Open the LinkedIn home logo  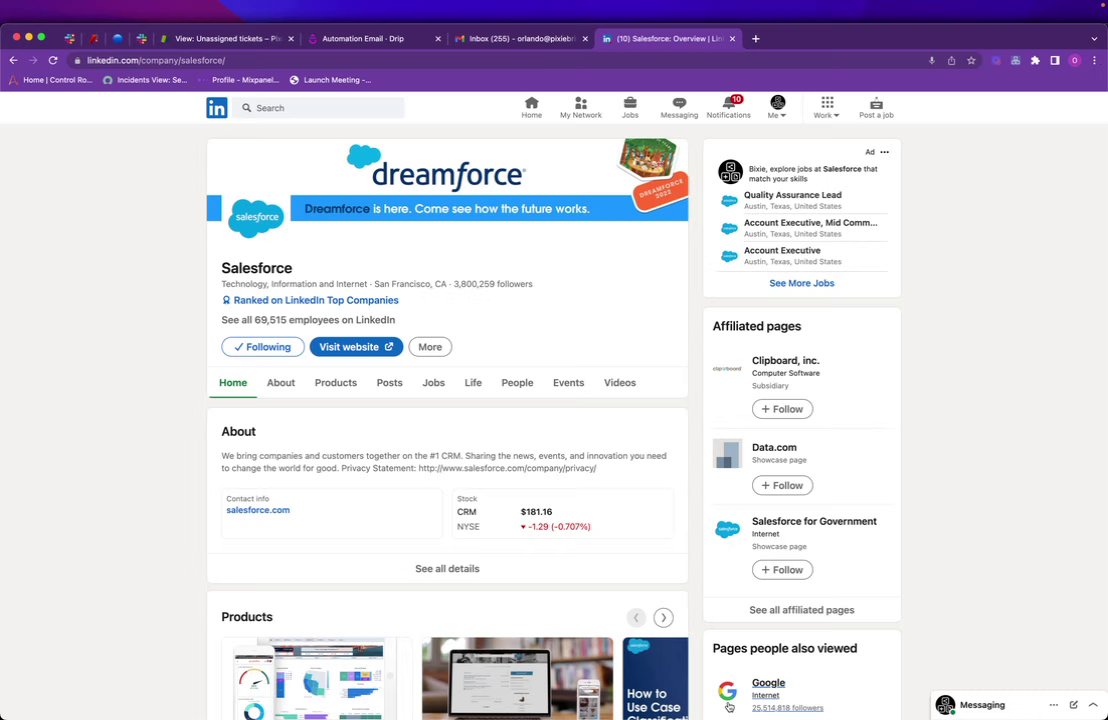(x=217, y=107)
